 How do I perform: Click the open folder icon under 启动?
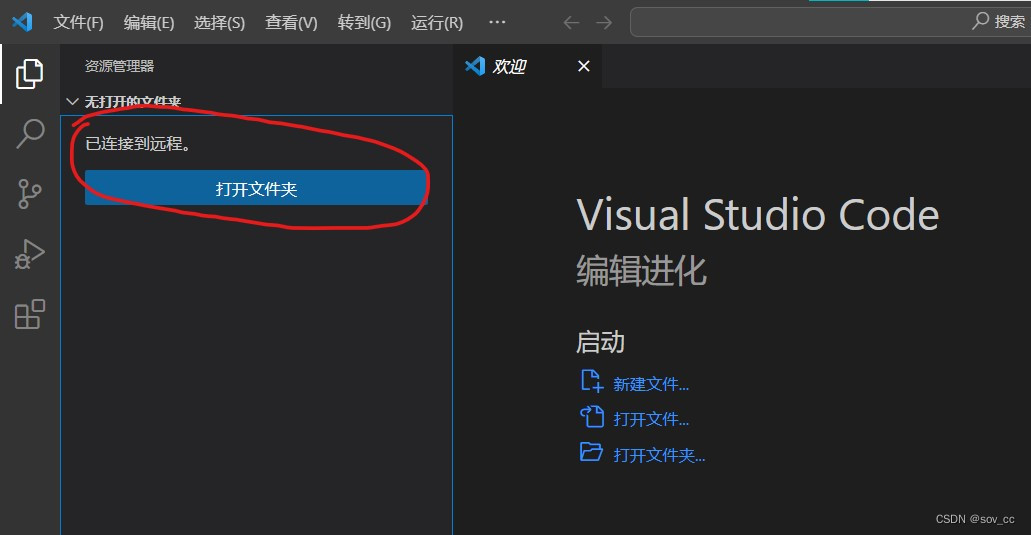tap(591, 452)
